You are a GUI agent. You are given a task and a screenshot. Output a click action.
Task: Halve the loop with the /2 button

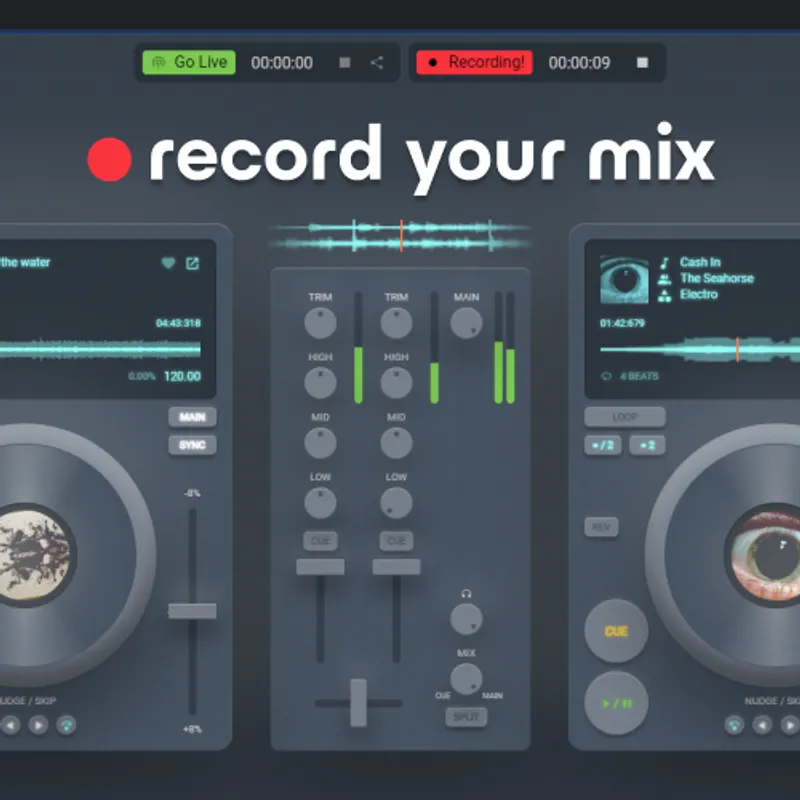click(x=603, y=445)
